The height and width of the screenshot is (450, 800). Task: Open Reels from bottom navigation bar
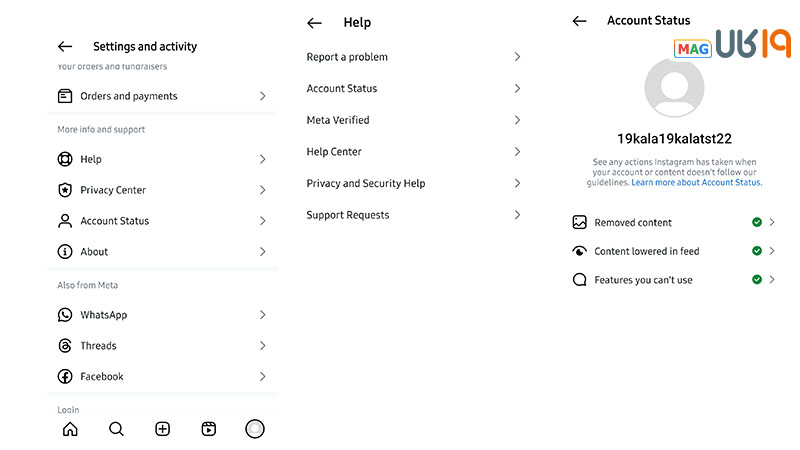click(x=209, y=429)
